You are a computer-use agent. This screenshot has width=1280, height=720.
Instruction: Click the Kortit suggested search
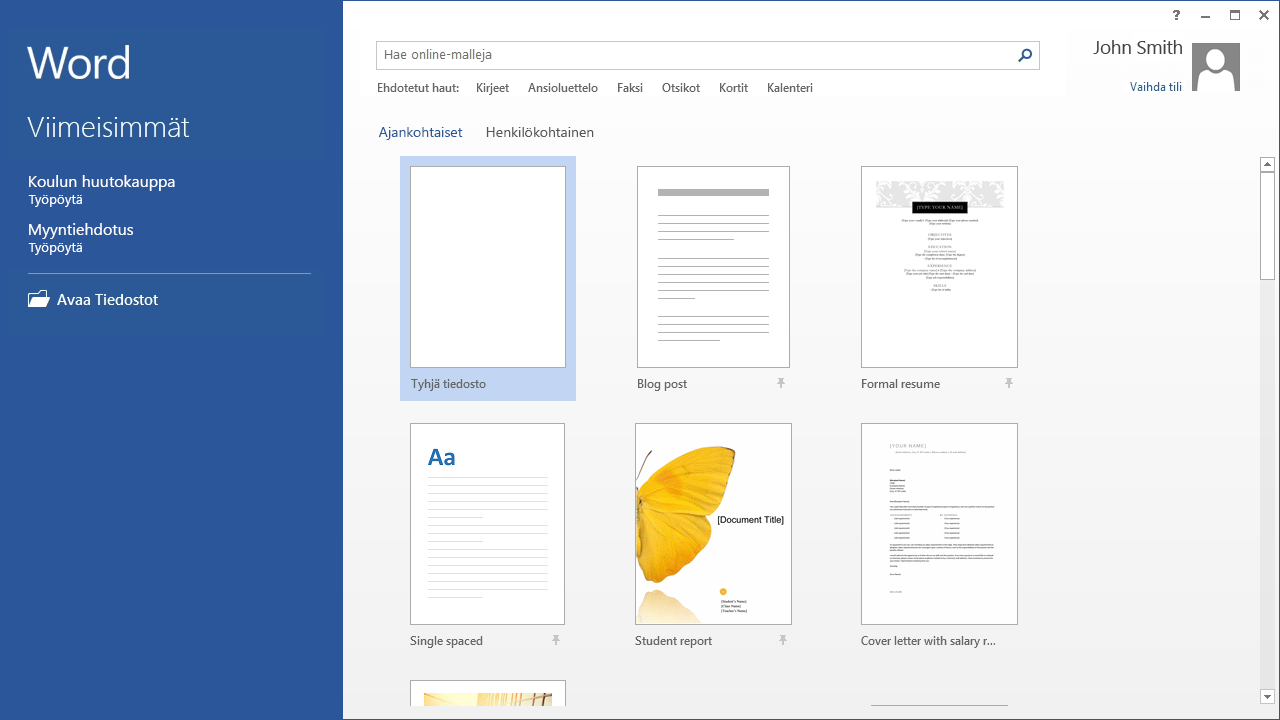coord(733,88)
